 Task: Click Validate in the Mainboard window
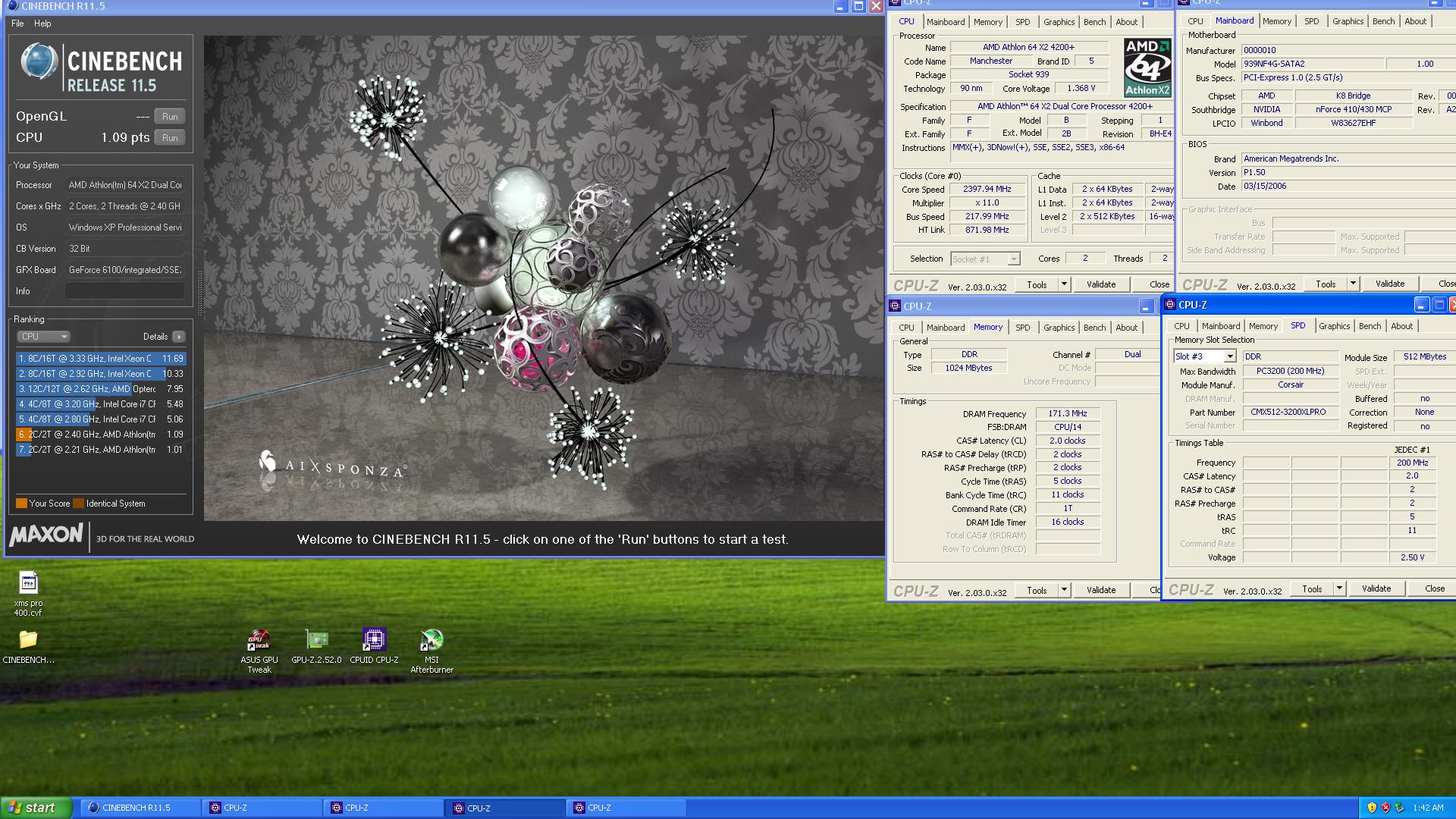click(x=1390, y=284)
